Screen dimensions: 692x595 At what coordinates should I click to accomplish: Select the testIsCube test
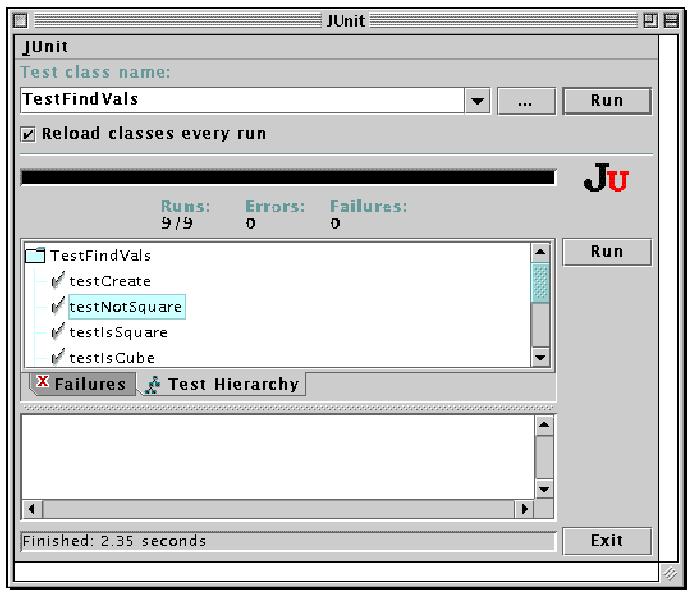(x=112, y=358)
